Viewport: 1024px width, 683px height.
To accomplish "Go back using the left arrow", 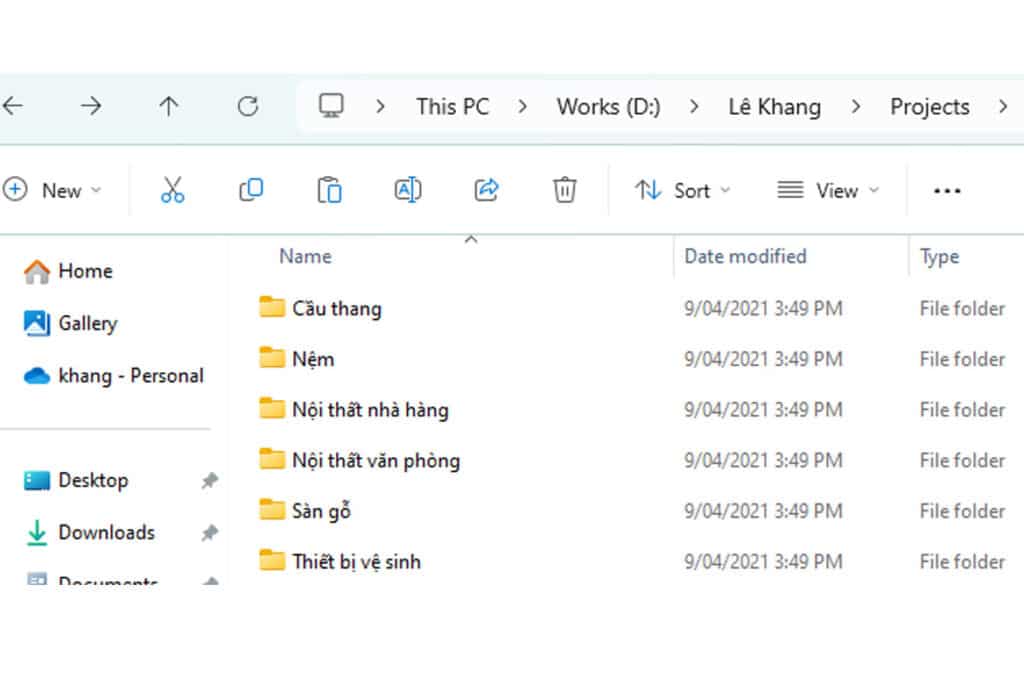I will tap(12, 106).
